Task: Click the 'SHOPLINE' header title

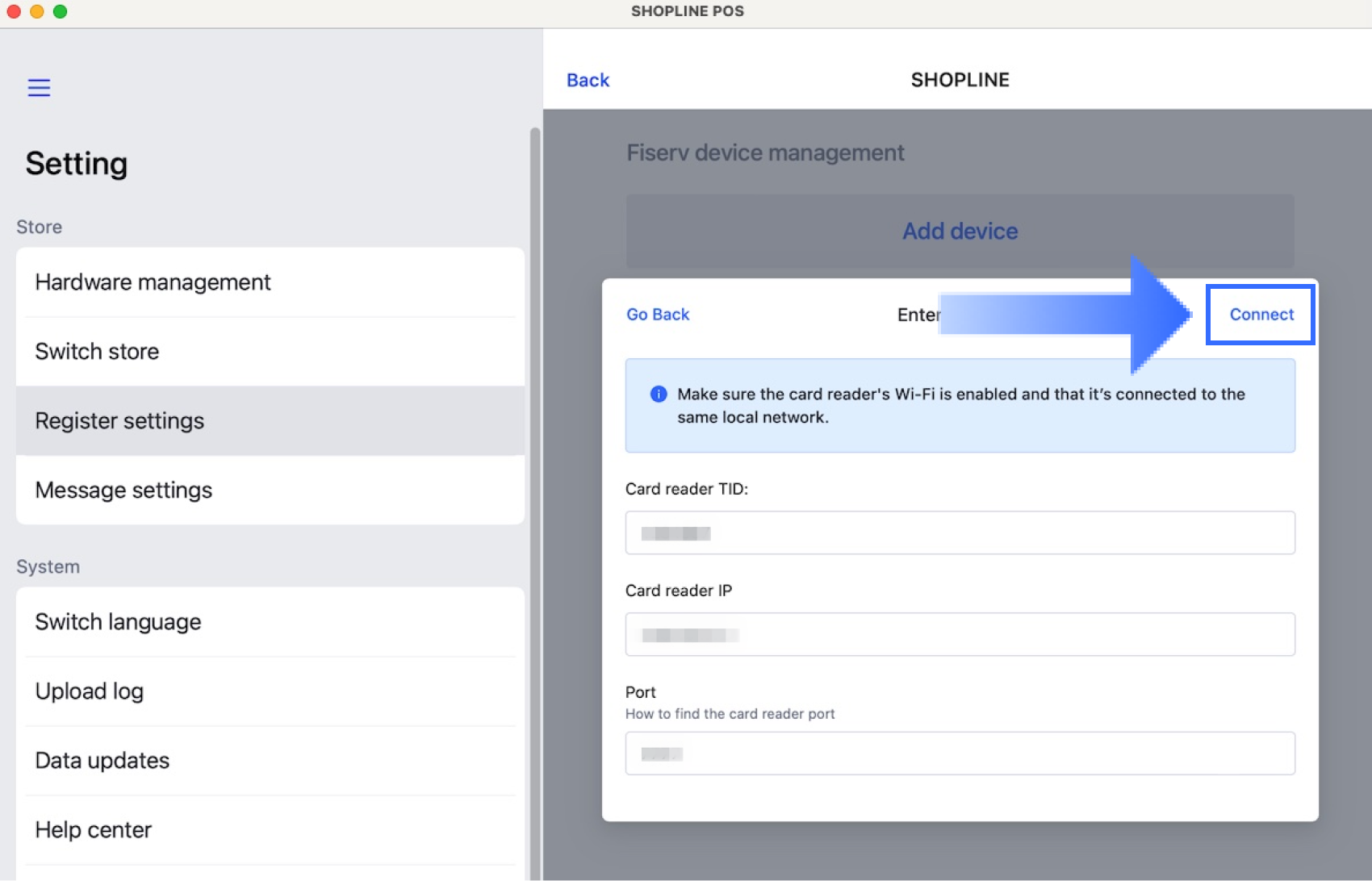Action: [x=960, y=80]
